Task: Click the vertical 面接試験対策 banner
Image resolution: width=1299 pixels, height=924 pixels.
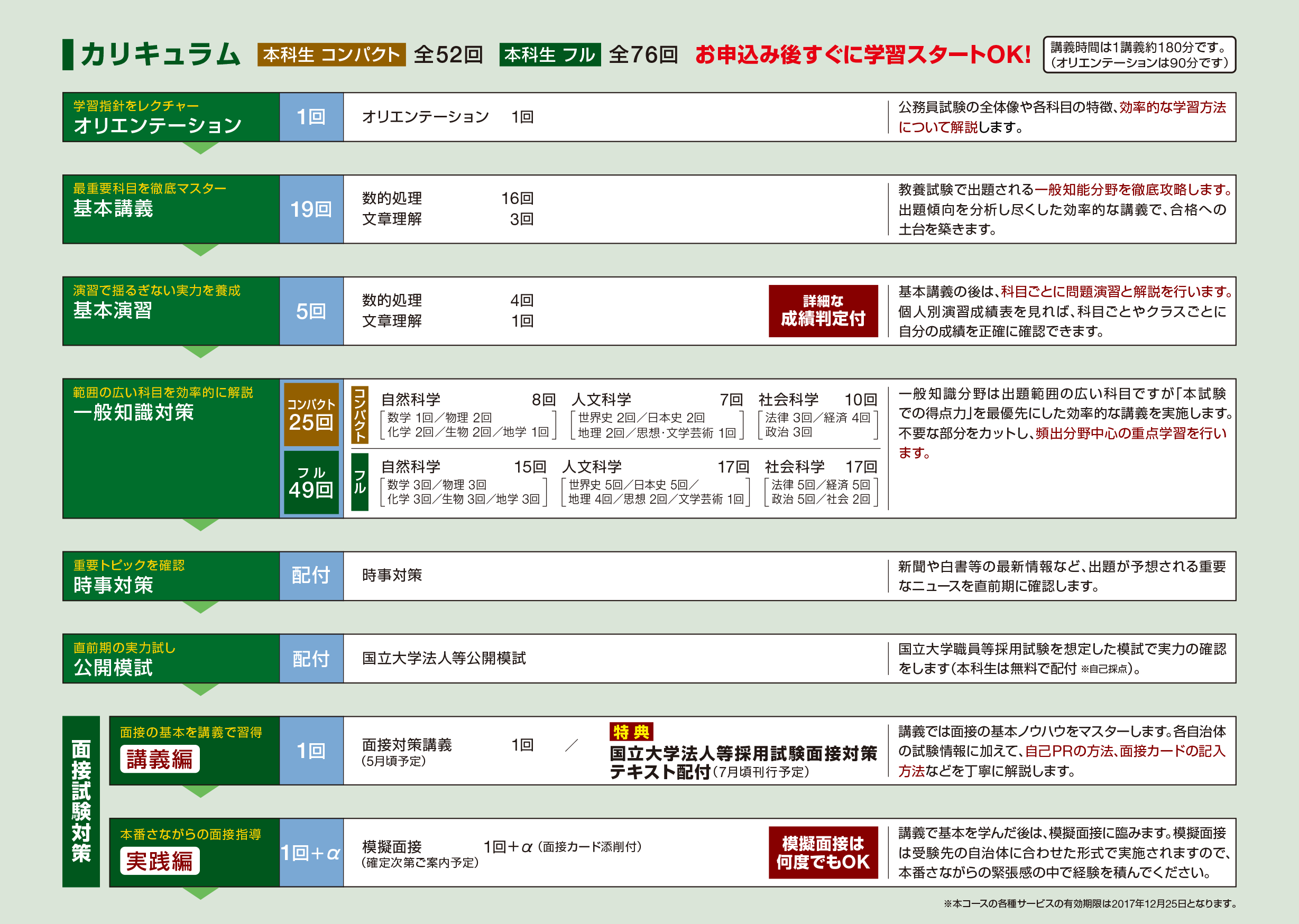Action: pos(81,801)
